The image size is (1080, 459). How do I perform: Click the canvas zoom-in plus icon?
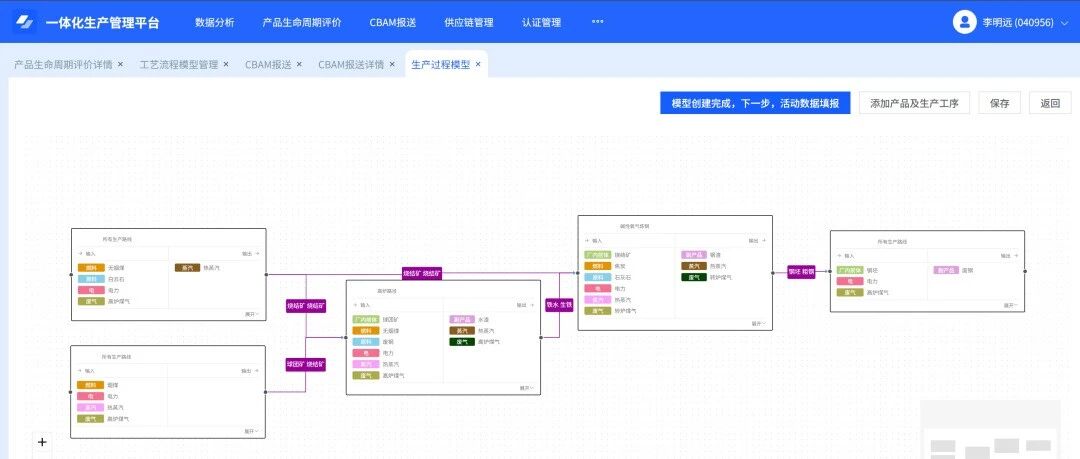click(42, 442)
